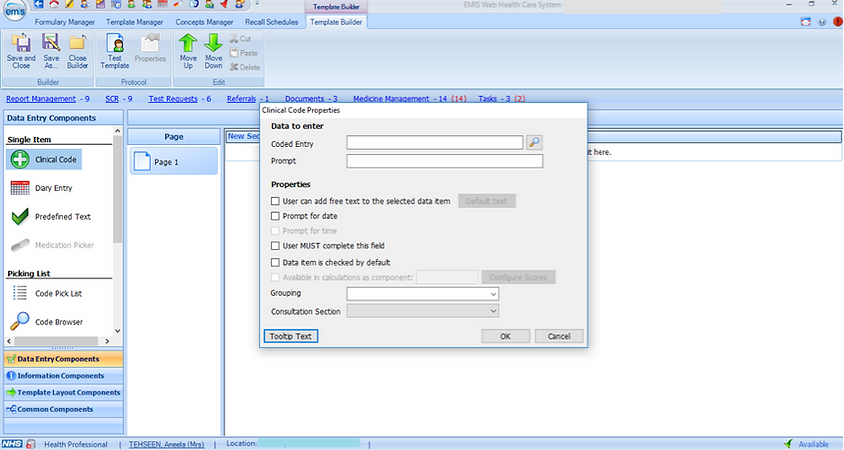
Task: Switch to the Formulary Manager tab
Action: tap(65, 22)
